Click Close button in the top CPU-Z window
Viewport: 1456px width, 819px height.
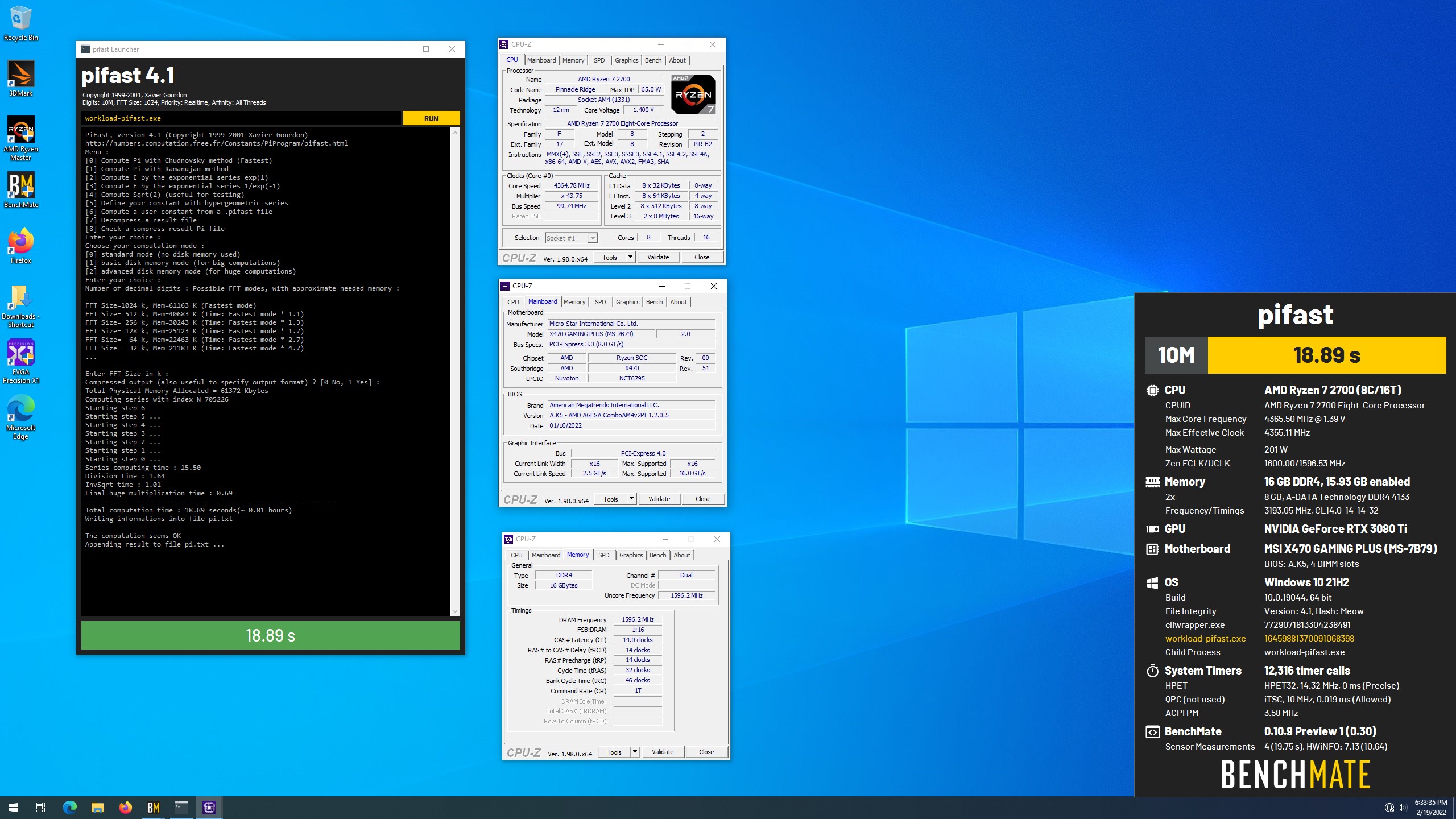pos(702,257)
